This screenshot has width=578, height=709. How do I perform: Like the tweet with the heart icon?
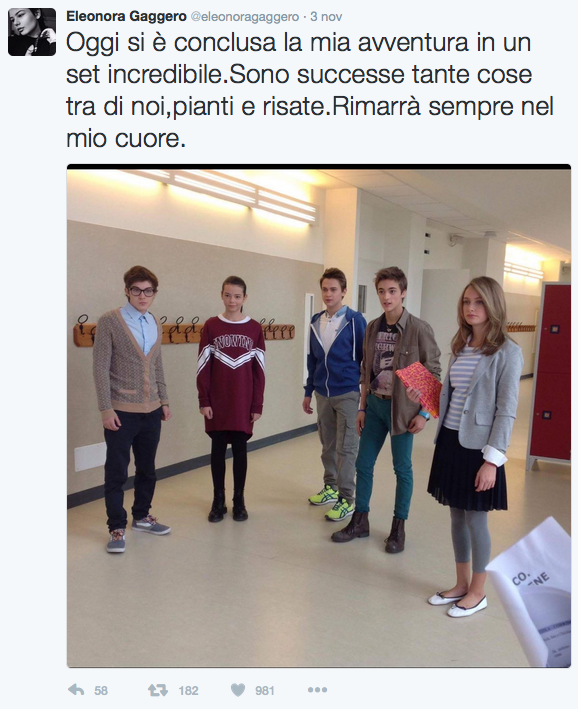pyautogui.click(x=238, y=690)
